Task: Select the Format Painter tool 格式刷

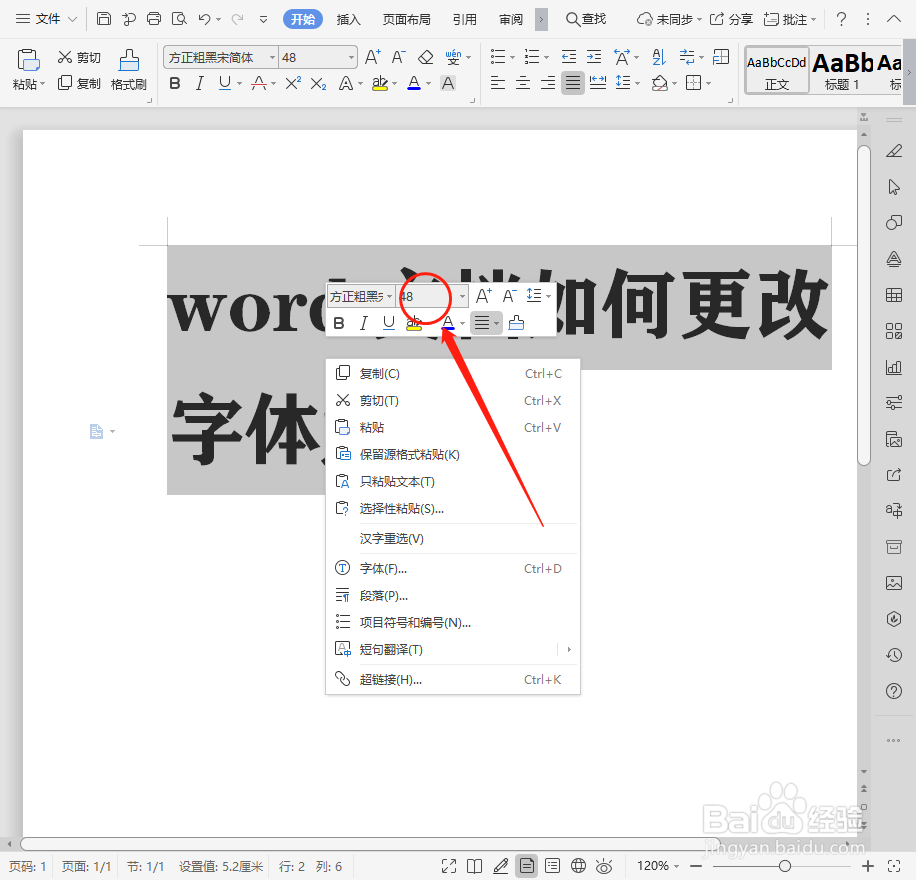Action: 128,69
